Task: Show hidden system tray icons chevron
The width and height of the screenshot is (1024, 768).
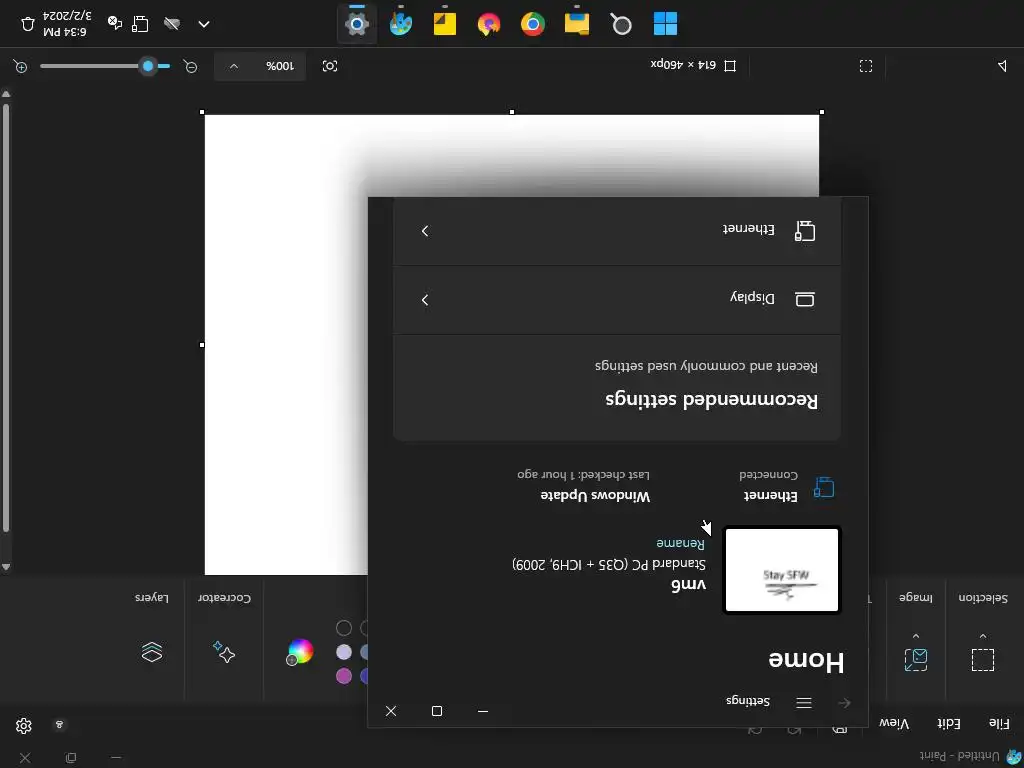Action: [x=204, y=24]
